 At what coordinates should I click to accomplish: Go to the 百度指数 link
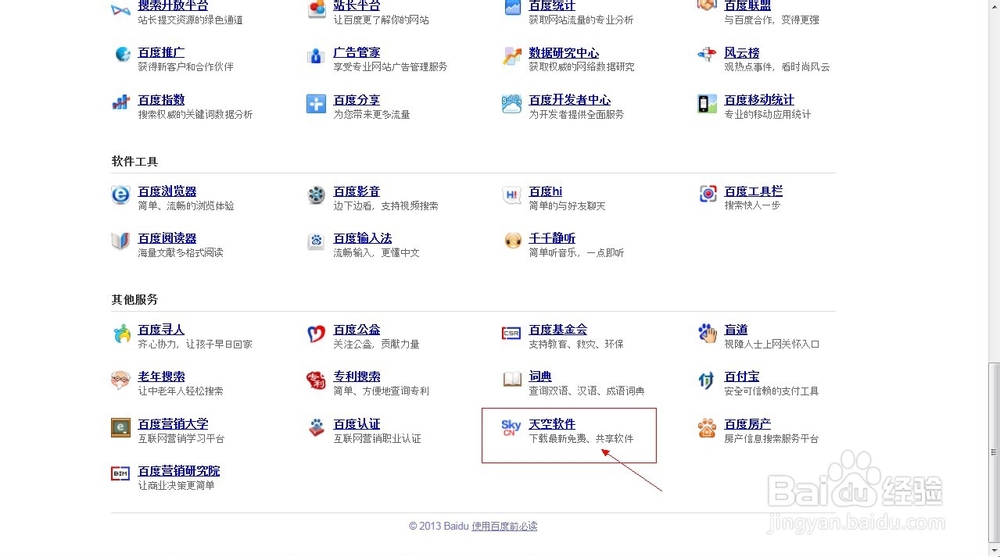pyautogui.click(x=161, y=100)
